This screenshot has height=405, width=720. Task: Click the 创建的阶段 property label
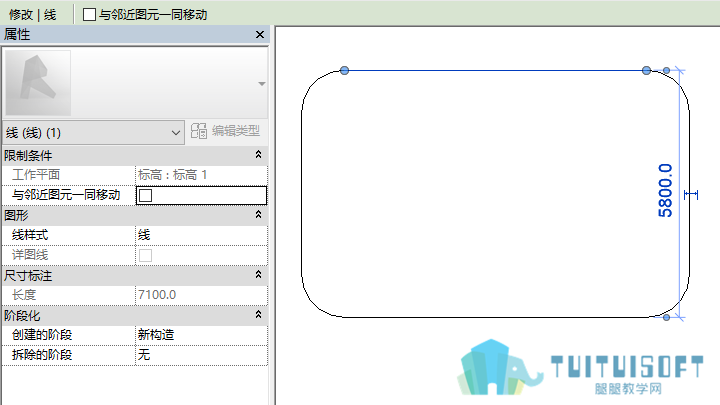[x=42, y=335]
